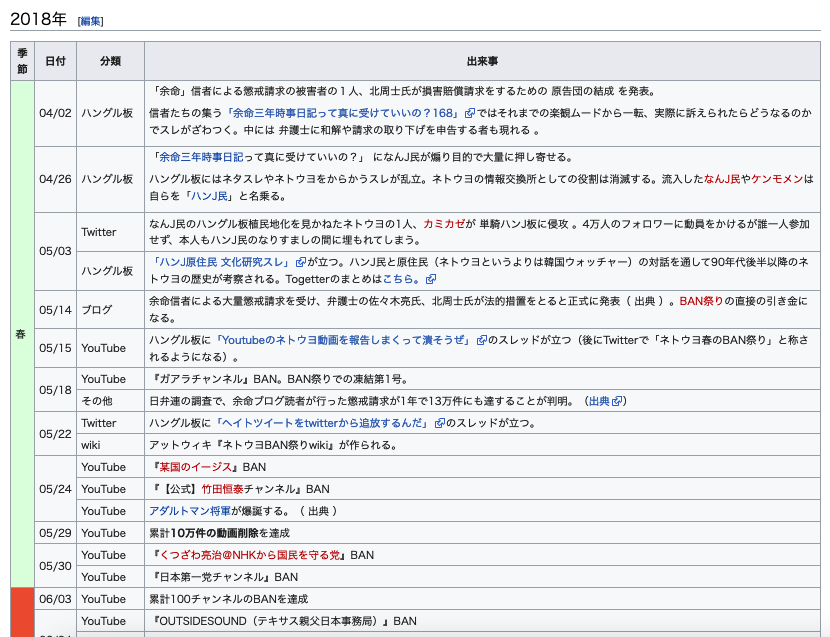The width and height of the screenshot is (830, 637).
Task: Click Twitter category cell in the 05/22 row
Action: [x=111, y=423]
